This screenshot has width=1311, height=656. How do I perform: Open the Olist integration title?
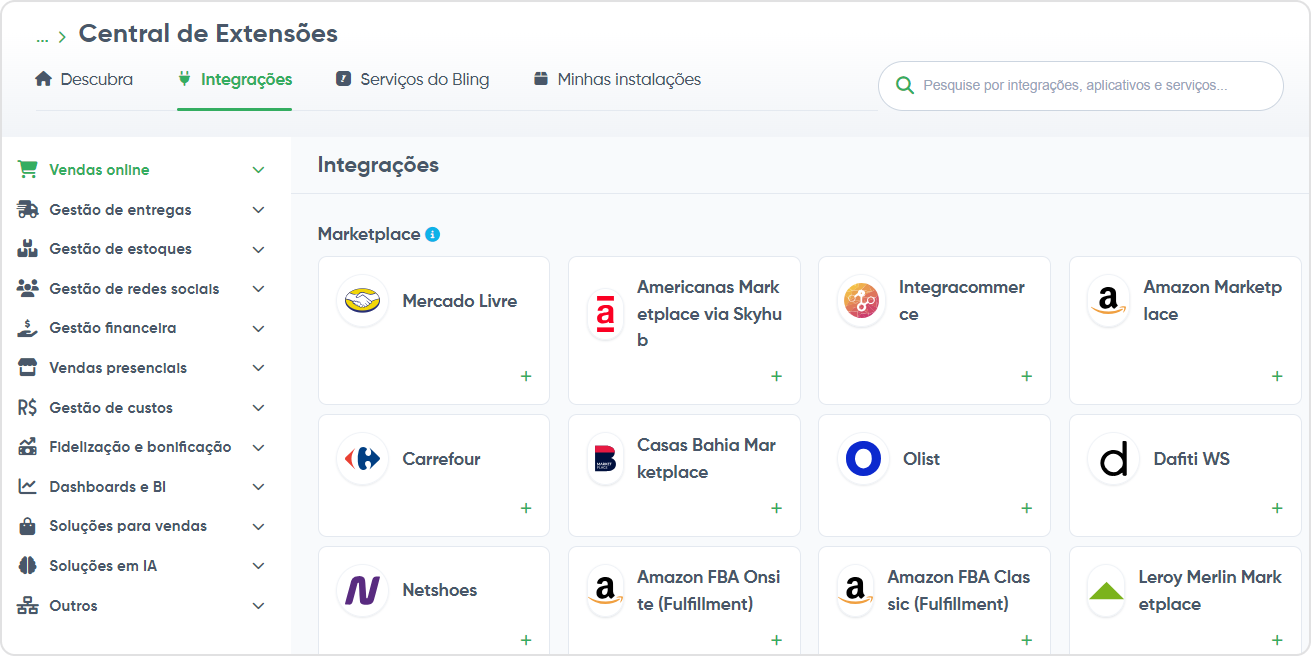(921, 459)
